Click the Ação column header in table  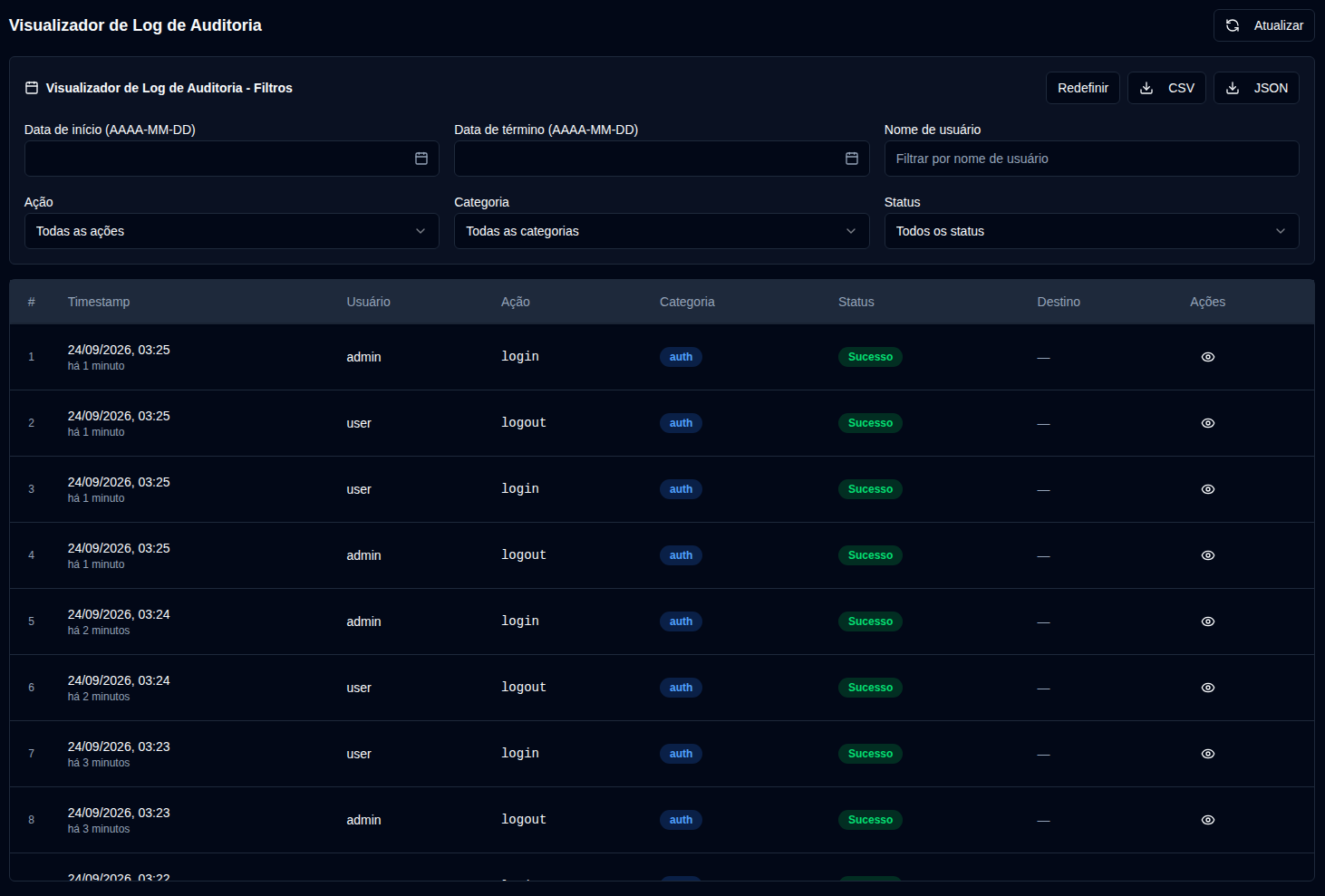tap(516, 302)
